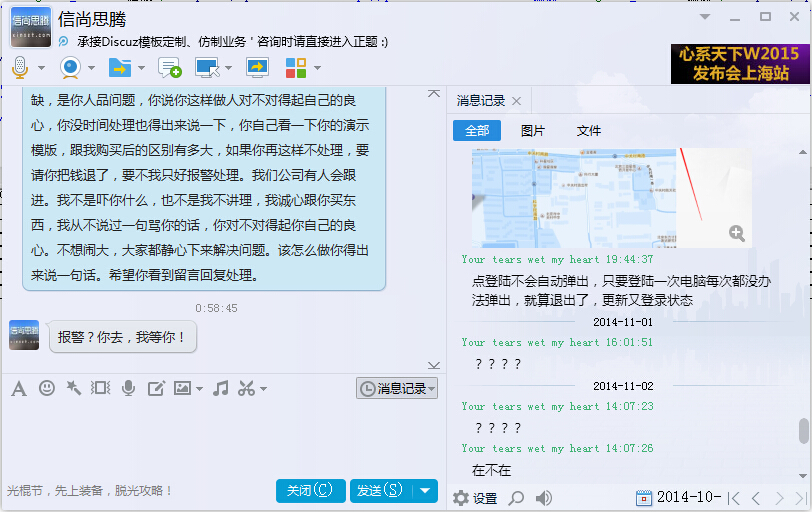812x512 pixels.
Task: Open magic emoticon wand icon
Action: click(x=74, y=388)
